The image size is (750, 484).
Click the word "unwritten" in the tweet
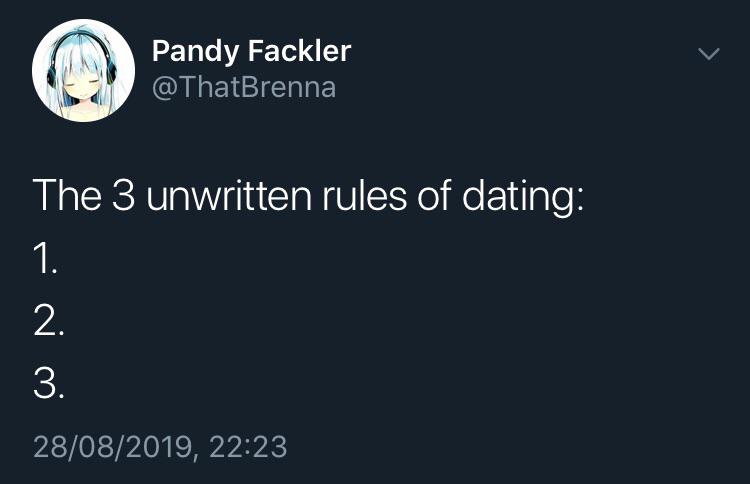tap(229, 195)
